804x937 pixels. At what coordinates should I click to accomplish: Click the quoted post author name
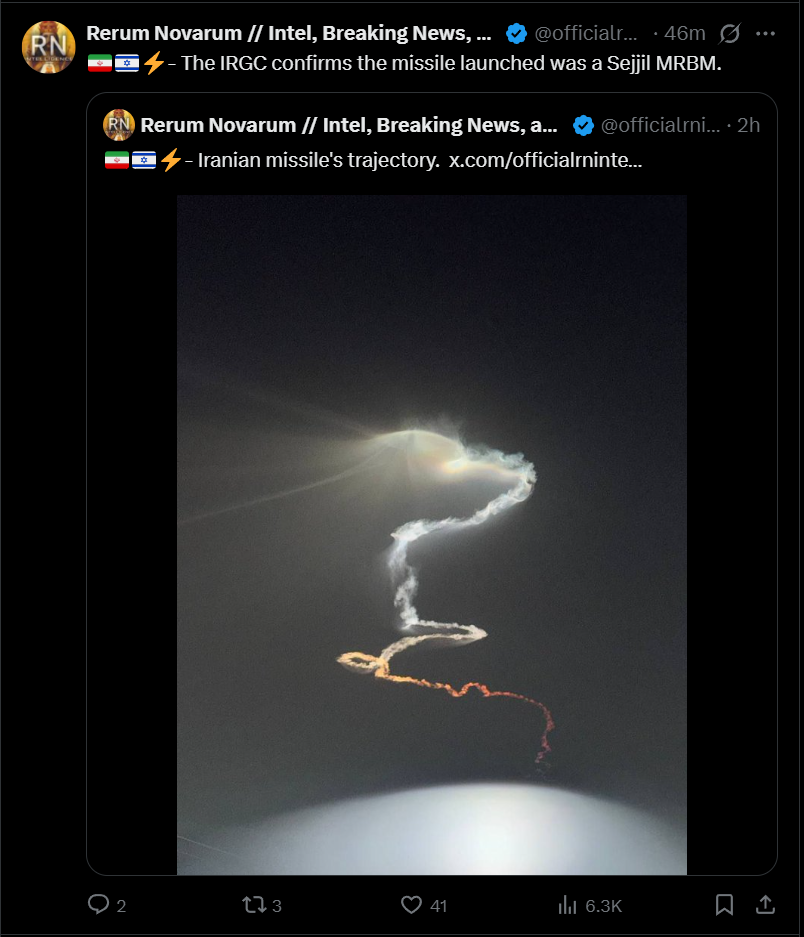coord(349,125)
